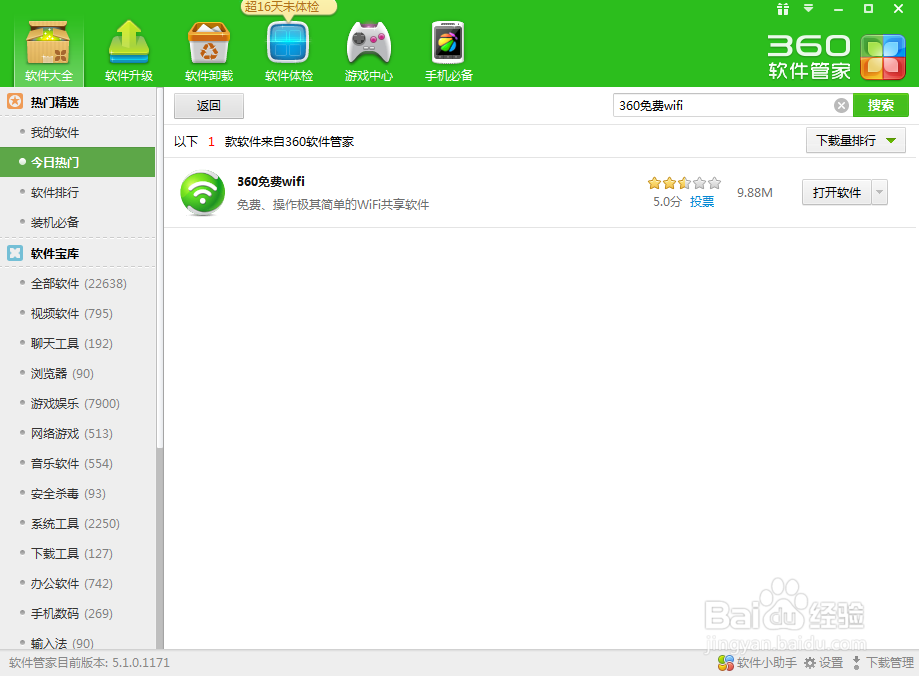The height and width of the screenshot is (676, 919).
Task: Open the title bar main menu arrow
Action: click(x=809, y=8)
